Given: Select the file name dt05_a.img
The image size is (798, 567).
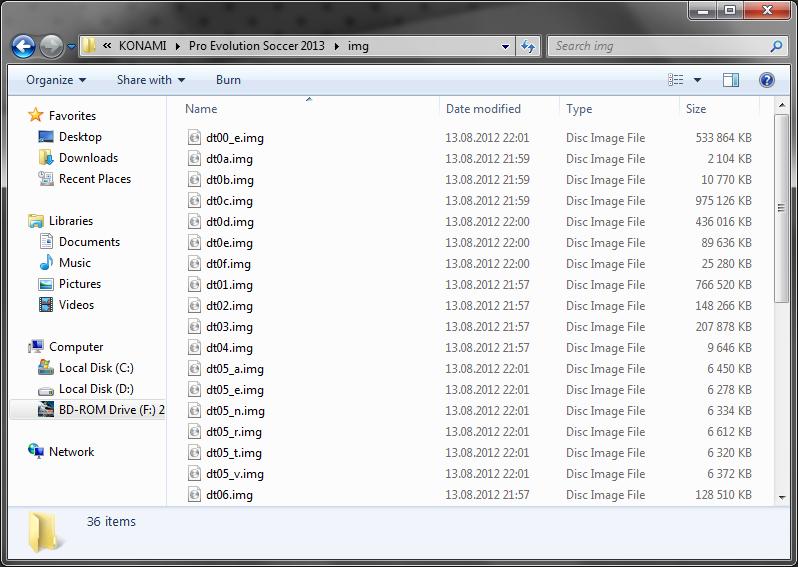Looking at the screenshot, I should click(235, 368).
